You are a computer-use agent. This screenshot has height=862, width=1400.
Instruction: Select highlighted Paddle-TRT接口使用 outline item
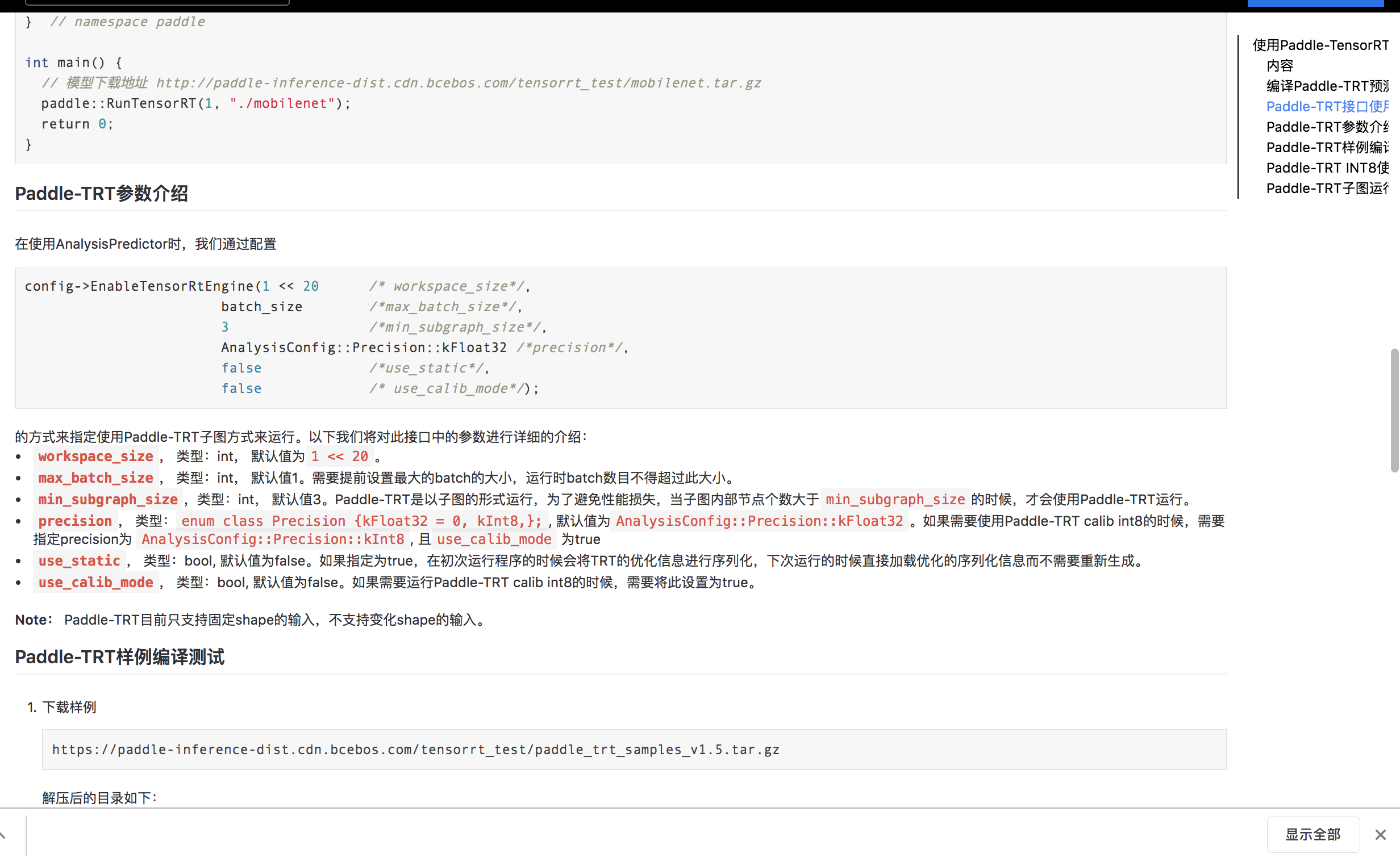coord(1327,107)
